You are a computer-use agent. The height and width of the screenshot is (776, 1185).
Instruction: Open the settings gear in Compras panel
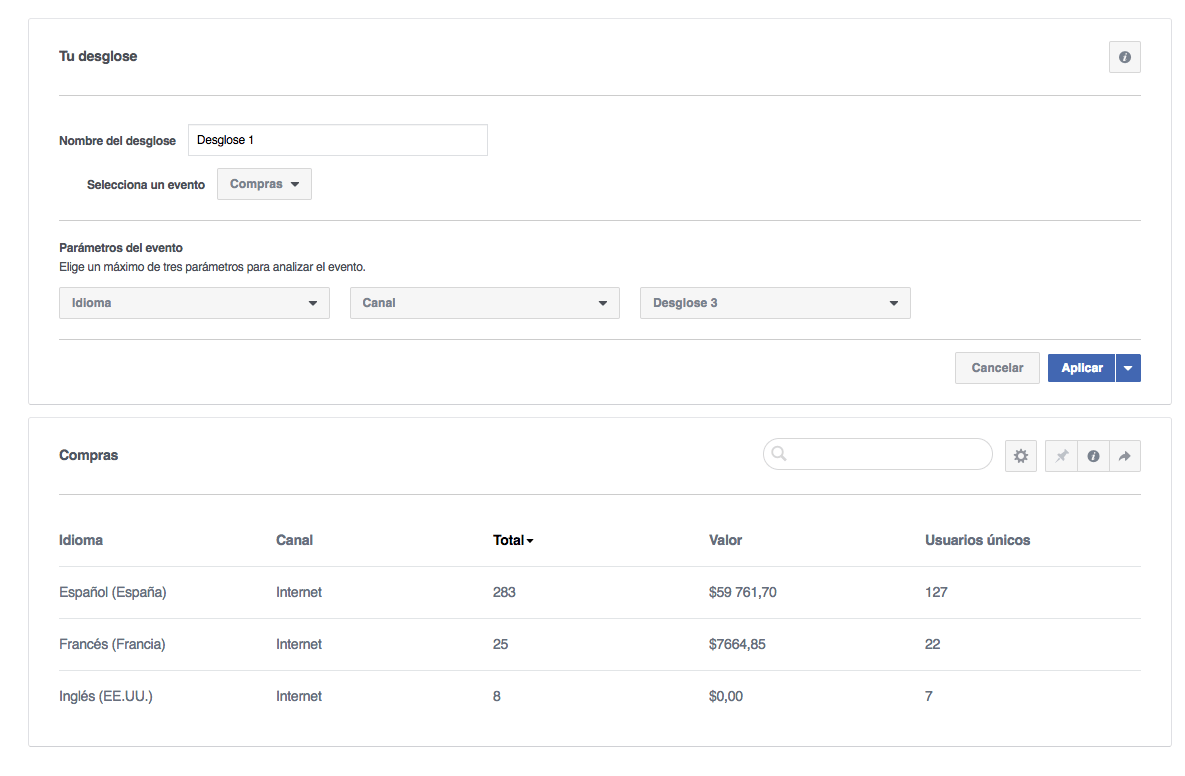point(1020,456)
